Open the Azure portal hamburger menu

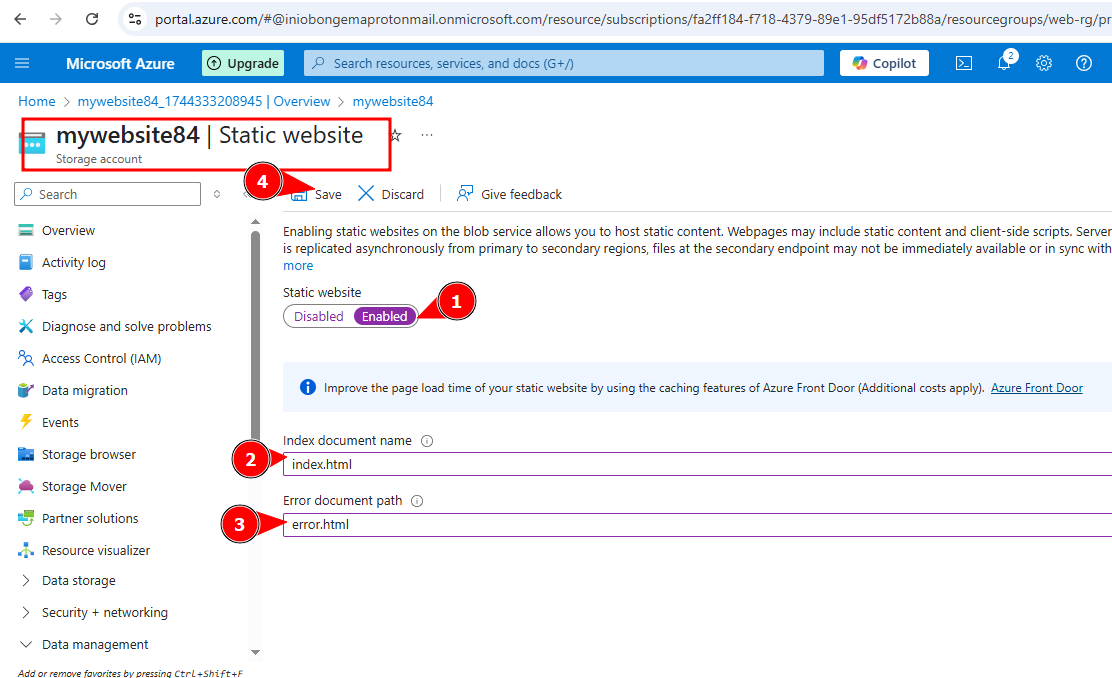point(22,63)
